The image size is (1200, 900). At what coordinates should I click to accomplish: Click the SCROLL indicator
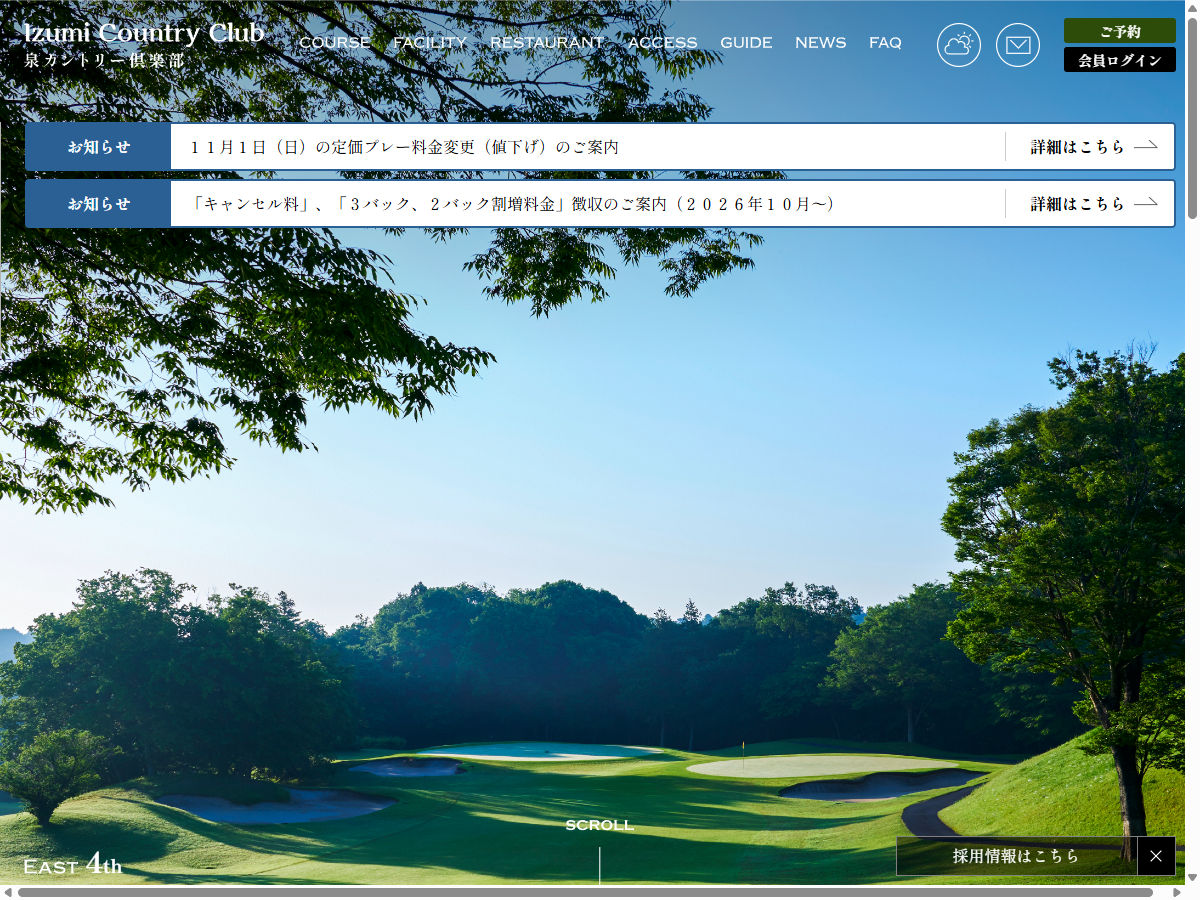pyautogui.click(x=600, y=826)
